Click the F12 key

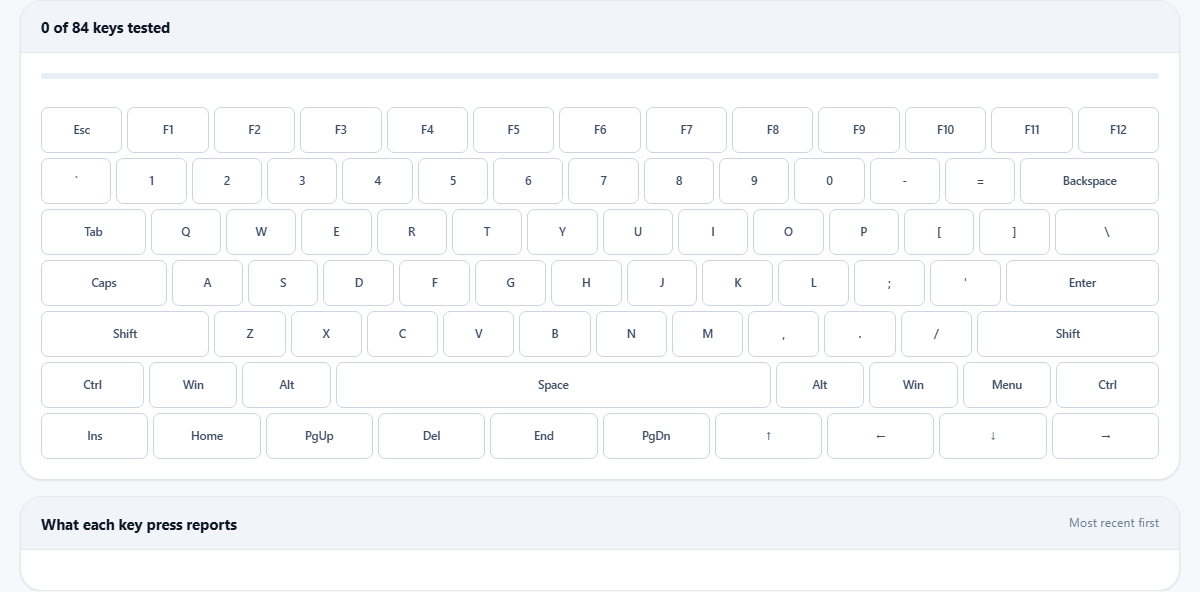[1118, 130]
